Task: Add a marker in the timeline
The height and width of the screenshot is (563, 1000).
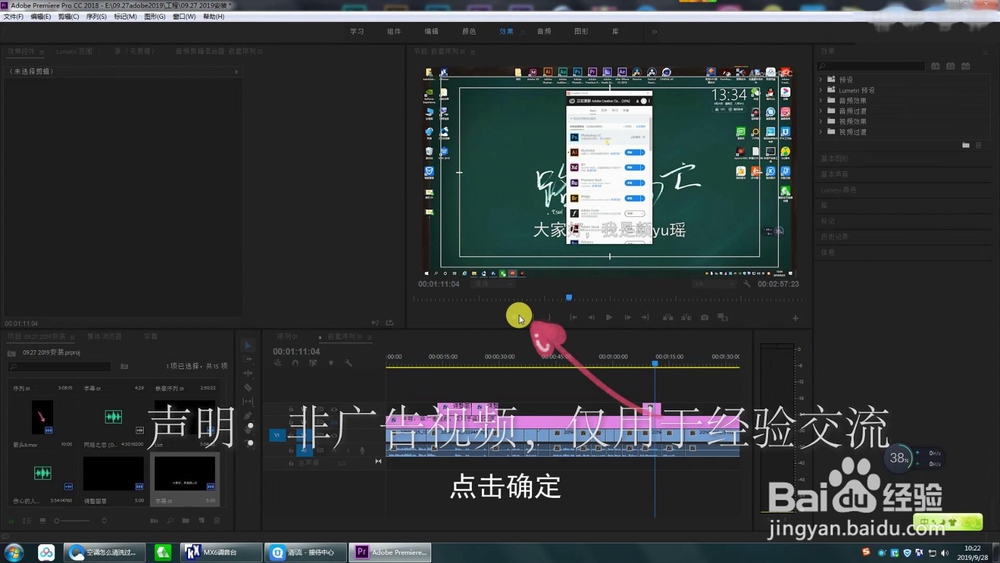Action: coord(330,363)
